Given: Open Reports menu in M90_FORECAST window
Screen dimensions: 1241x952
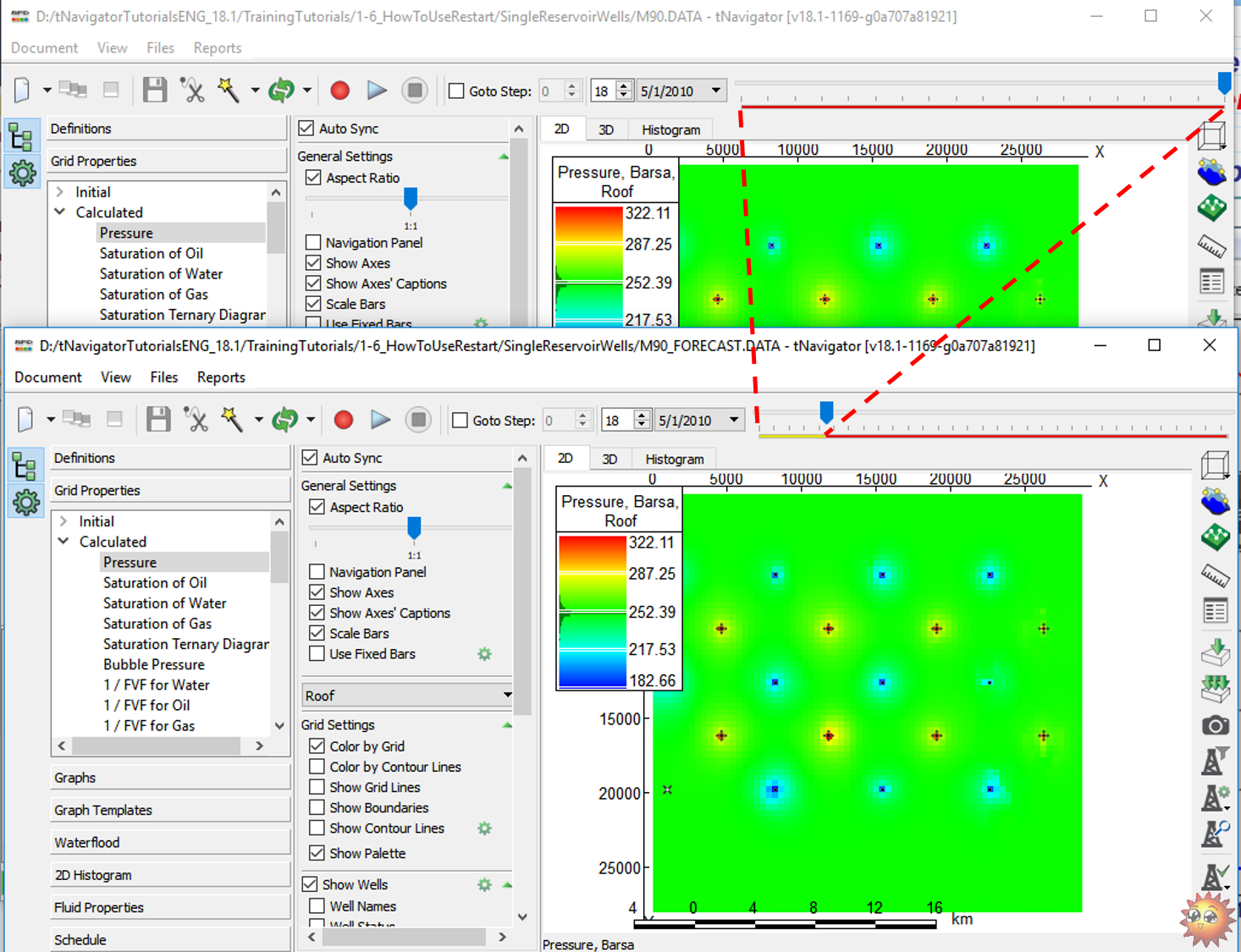Looking at the screenshot, I should click(x=221, y=377).
